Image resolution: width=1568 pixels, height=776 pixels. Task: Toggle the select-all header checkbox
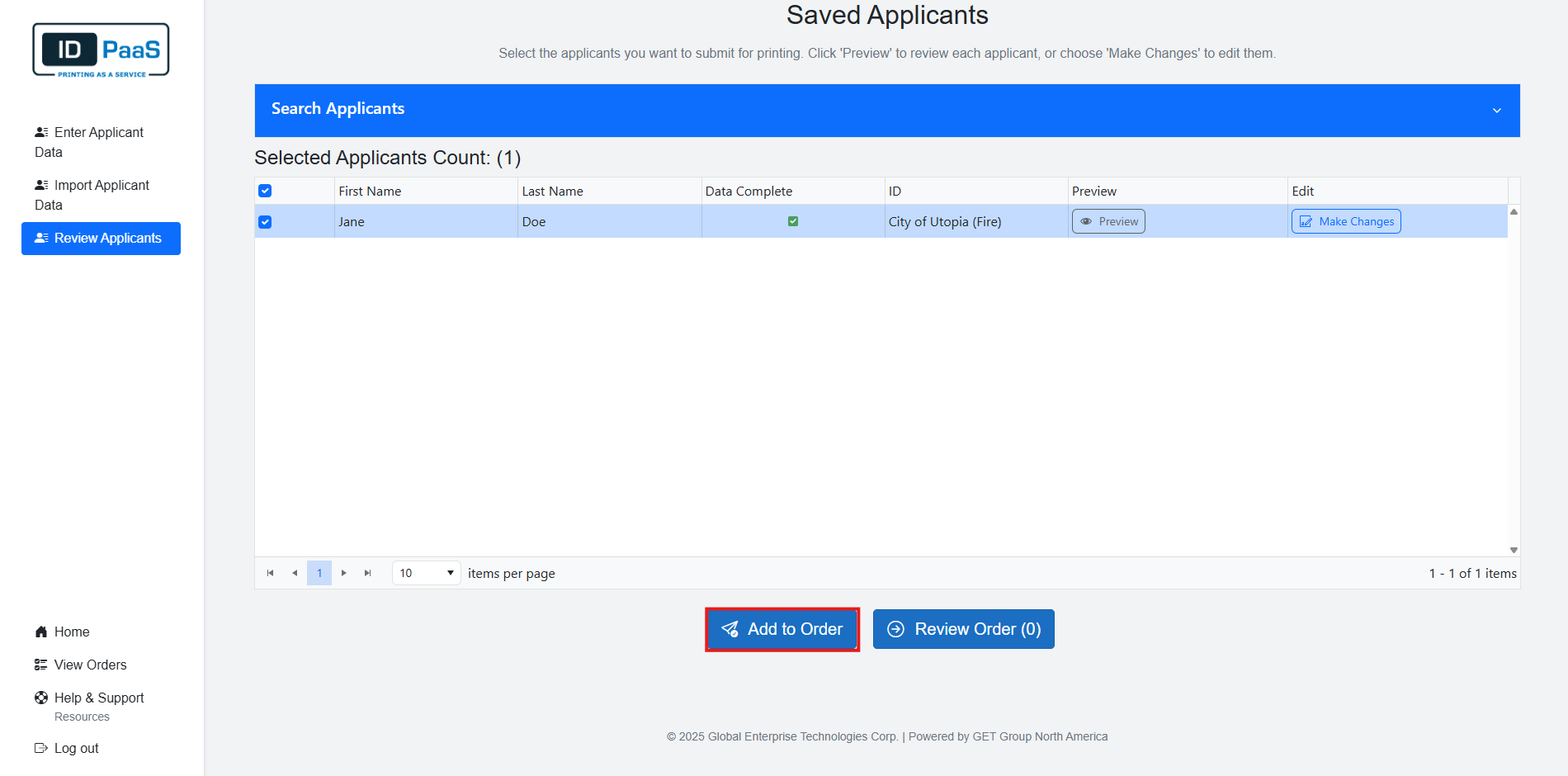[265, 191]
